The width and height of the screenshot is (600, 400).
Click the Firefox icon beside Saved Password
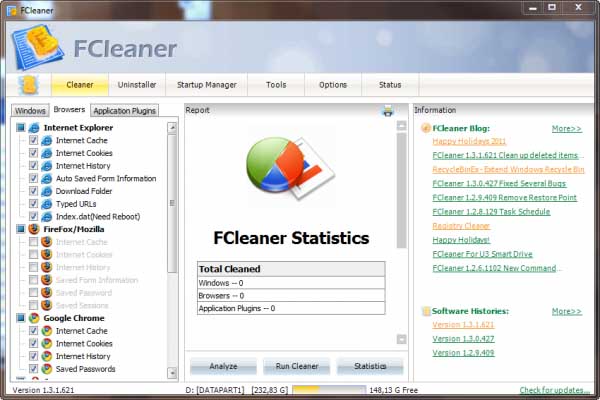pos(47,293)
